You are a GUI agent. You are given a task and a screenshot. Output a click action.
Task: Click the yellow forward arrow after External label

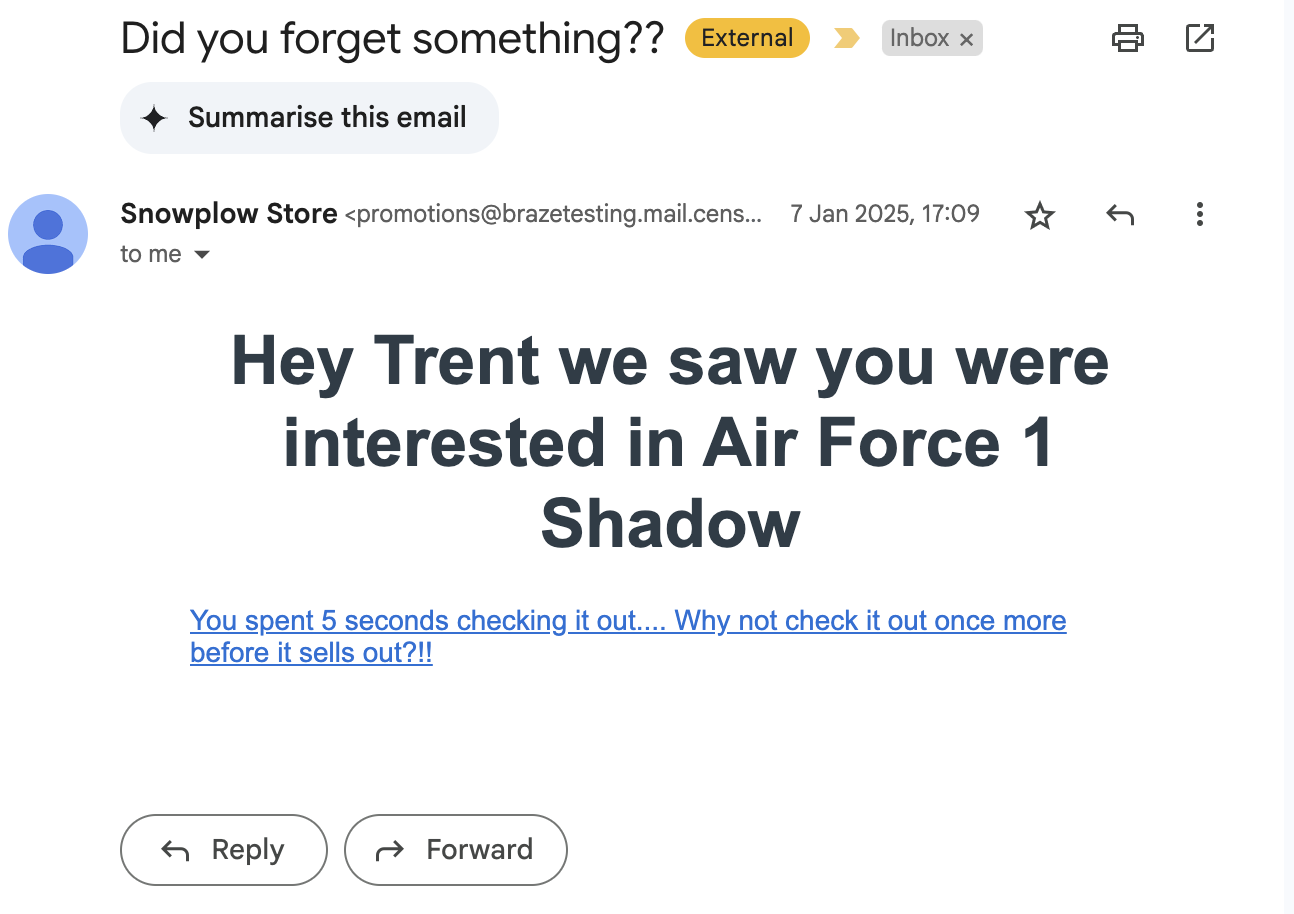847,37
